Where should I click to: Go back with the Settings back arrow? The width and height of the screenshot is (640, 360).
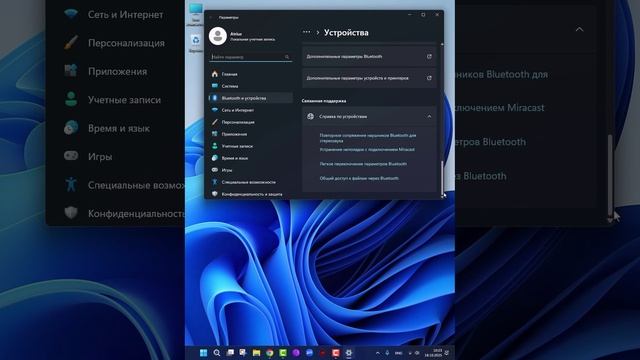pos(211,18)
